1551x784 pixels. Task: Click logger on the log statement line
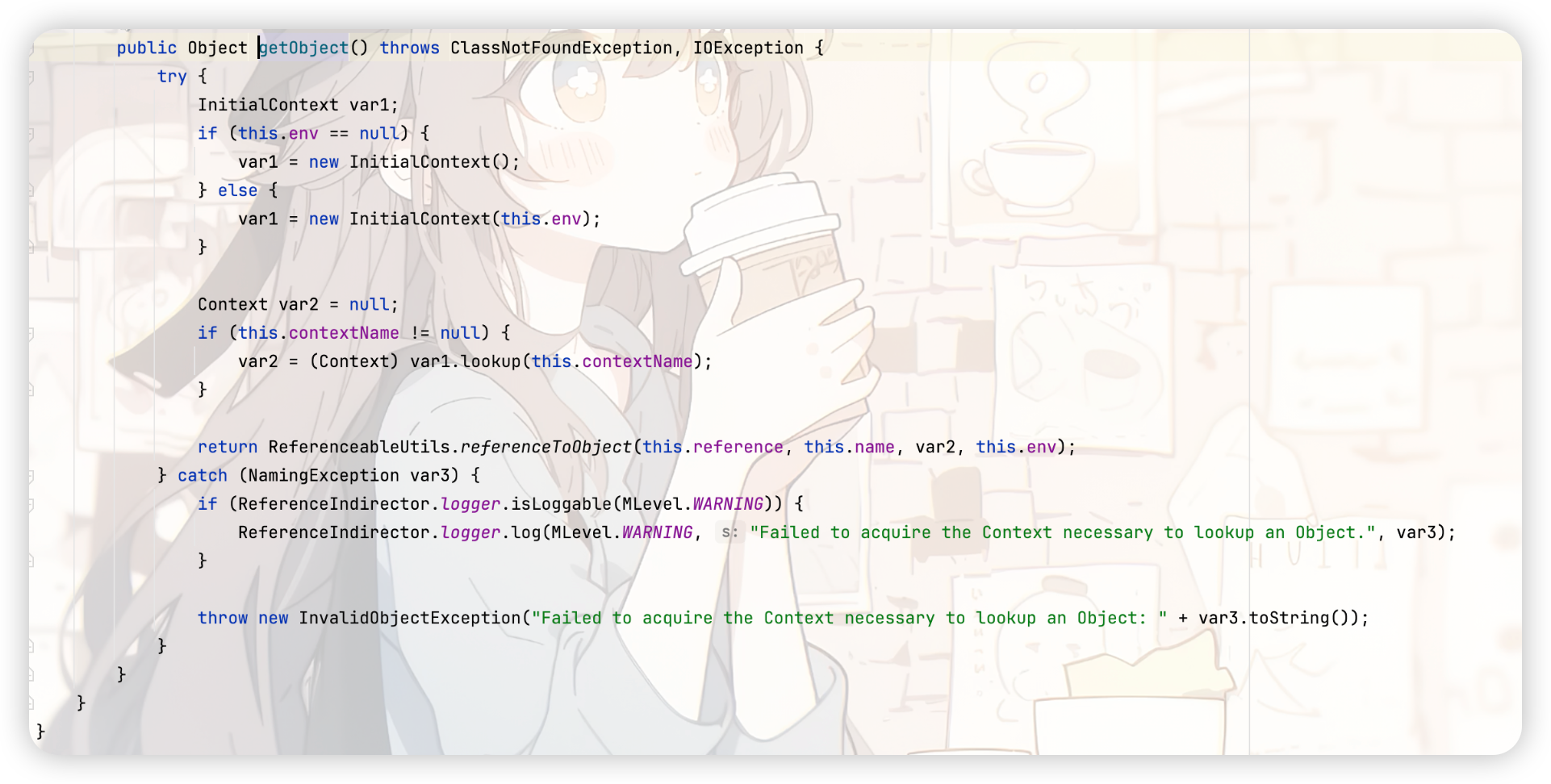point(470,532)
